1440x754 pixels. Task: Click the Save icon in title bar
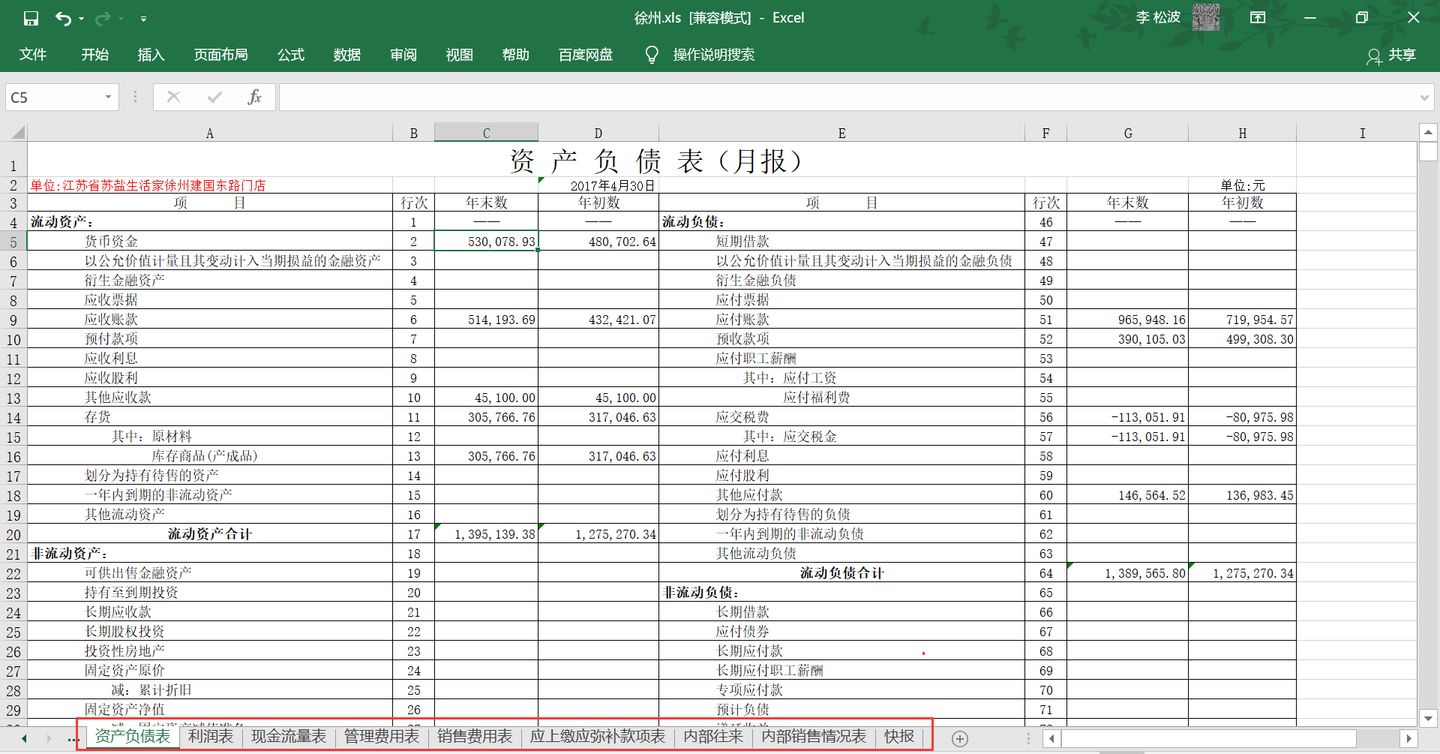point(30,18)
